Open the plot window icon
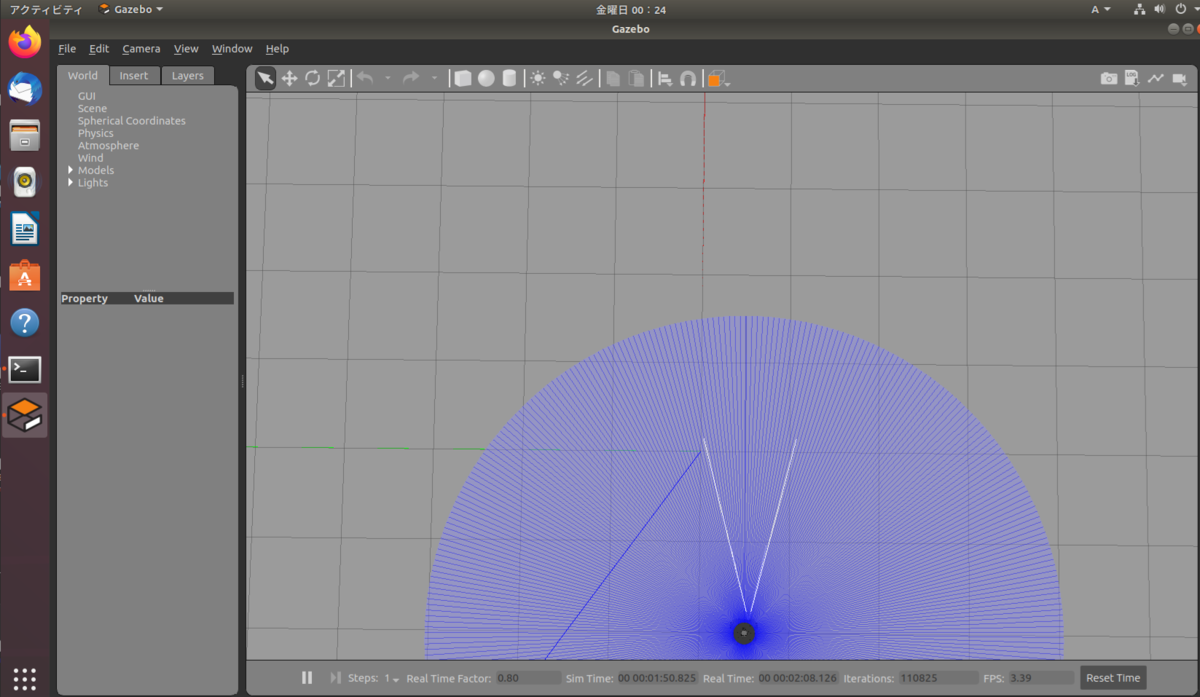 click(1155, 78)
